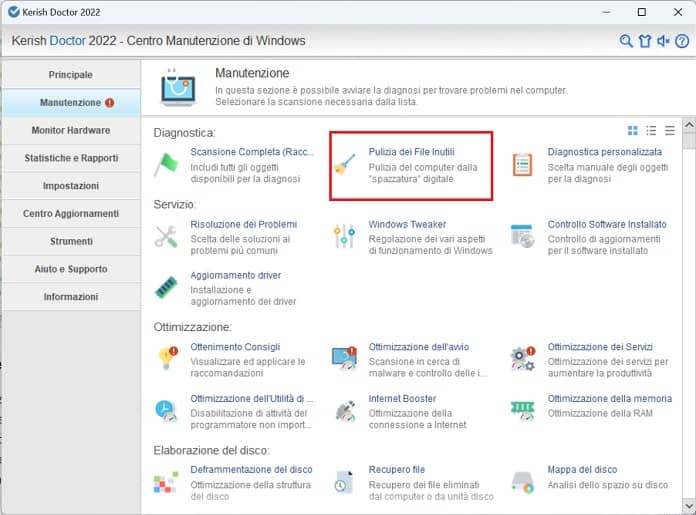Open Ottenimento Consigli link

click(x=235, y=347)
